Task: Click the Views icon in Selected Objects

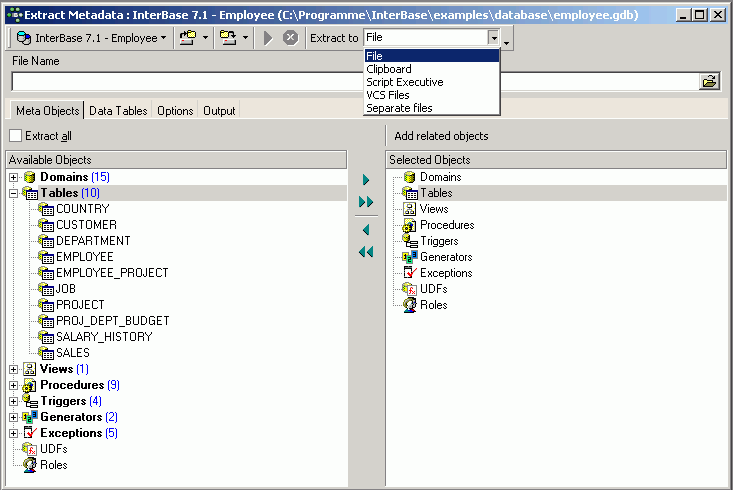Action: pos(410,209)
